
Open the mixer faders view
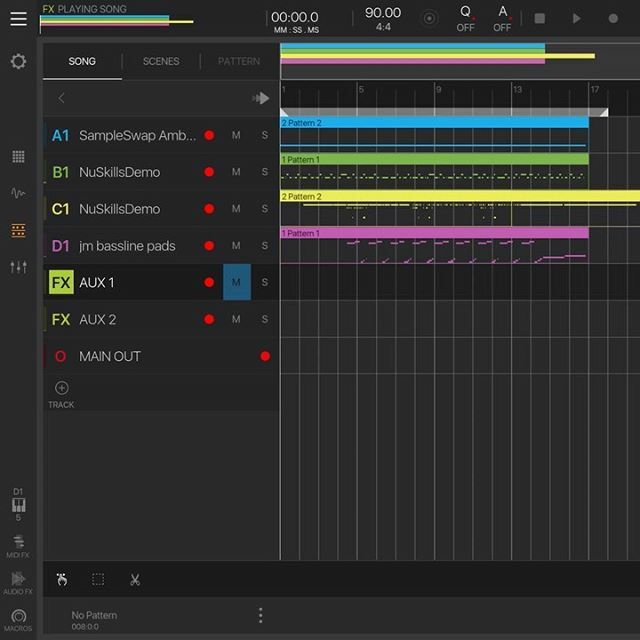pyautogui.click(x=18, y=267)
